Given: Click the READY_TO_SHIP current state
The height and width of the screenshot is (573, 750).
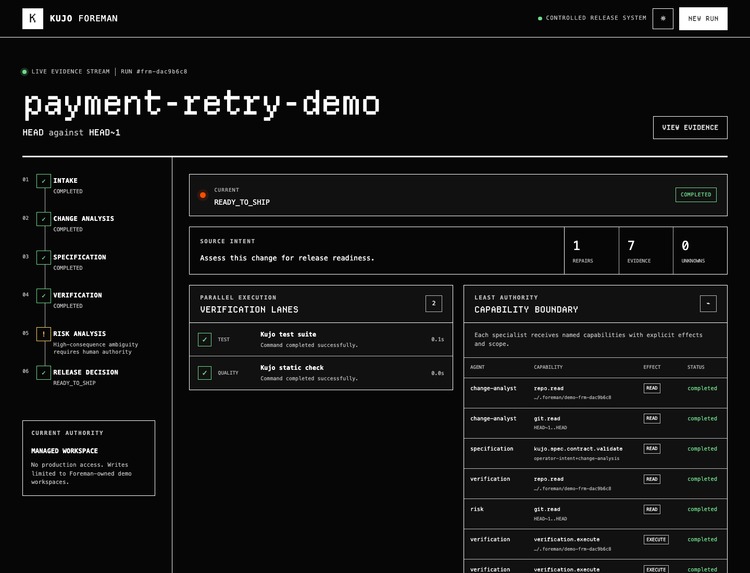Looking at the screenshot, I should 242,202.
